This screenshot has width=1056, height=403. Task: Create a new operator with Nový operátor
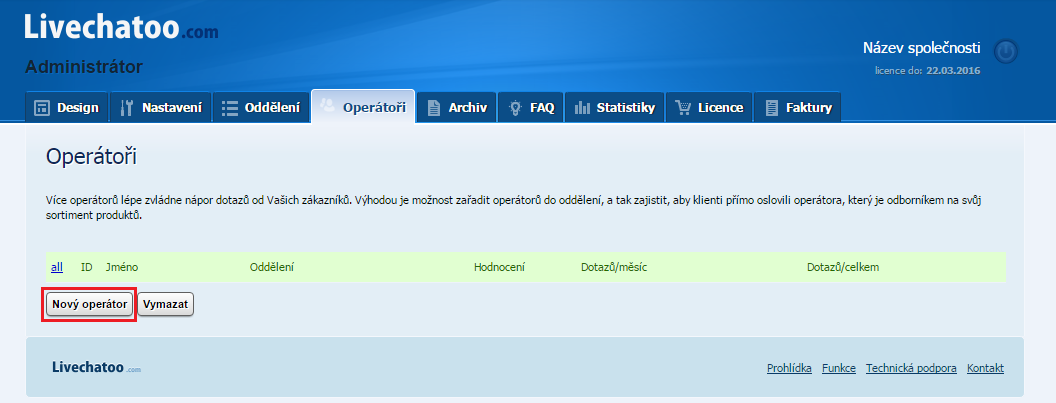[90, 304]
